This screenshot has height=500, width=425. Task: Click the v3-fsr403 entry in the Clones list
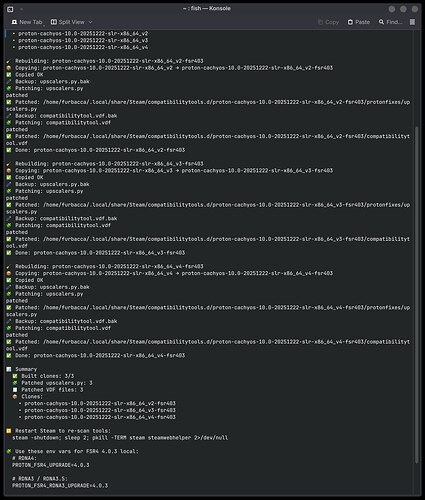click(98, 410)
